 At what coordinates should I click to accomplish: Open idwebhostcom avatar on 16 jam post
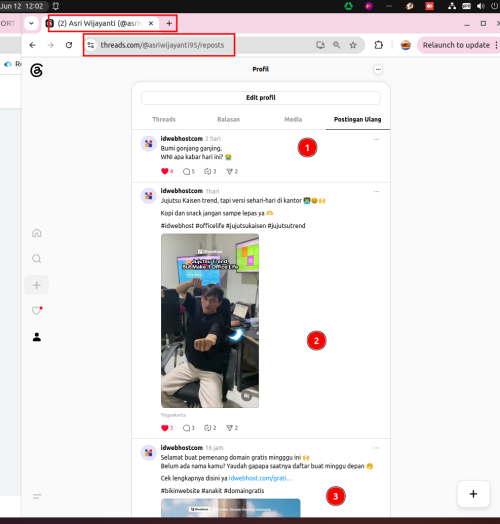tap(149, 452)
